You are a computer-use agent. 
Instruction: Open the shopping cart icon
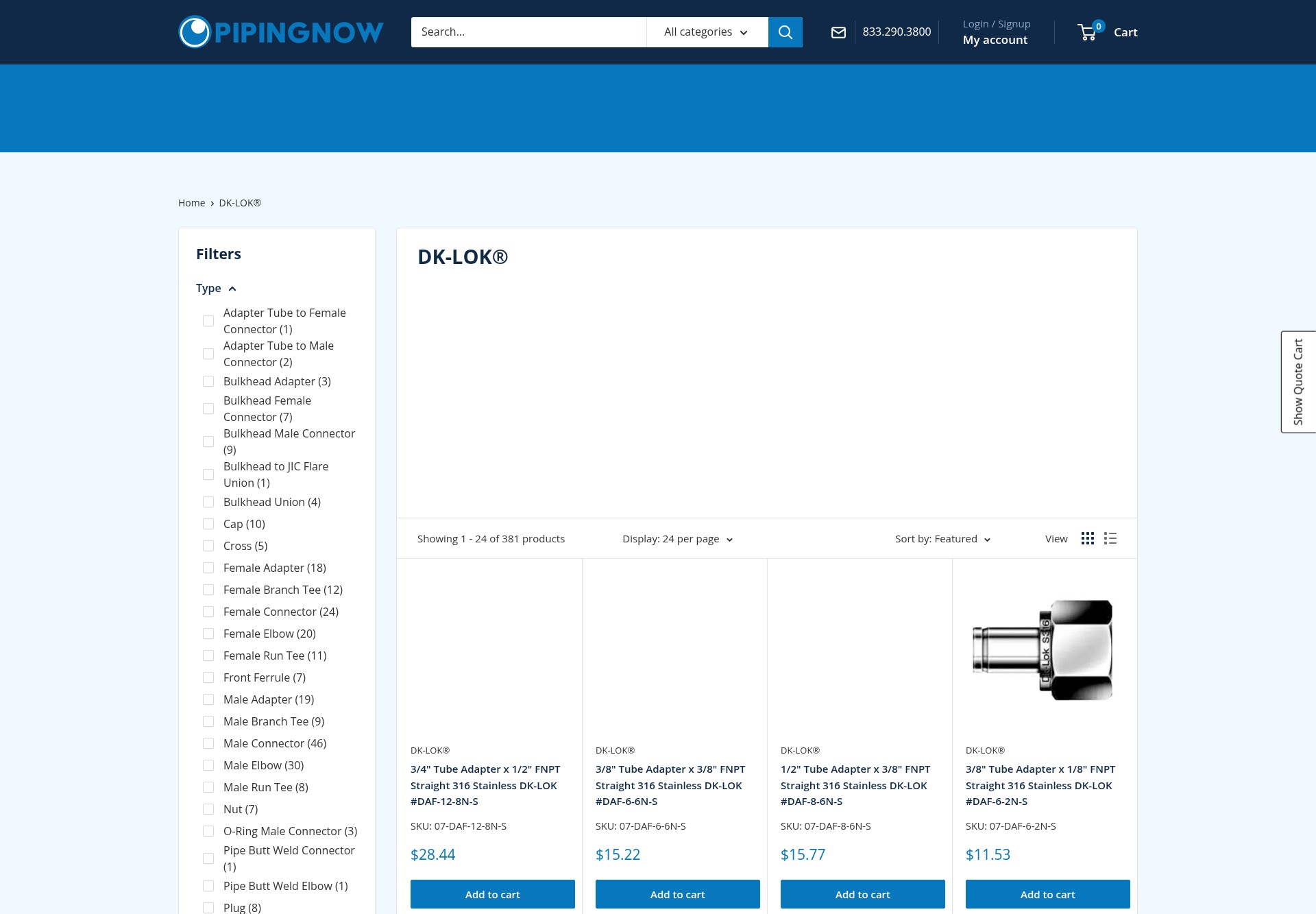tap(1088, 32)
